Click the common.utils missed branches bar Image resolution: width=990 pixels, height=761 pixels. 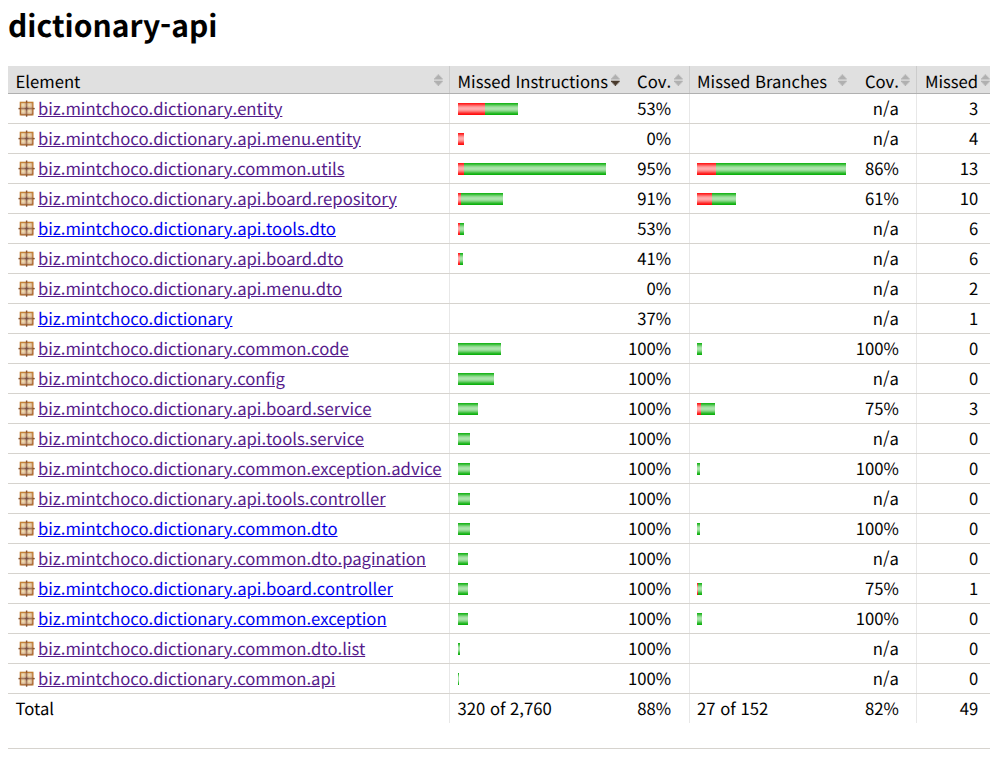[x=772, y=169]
